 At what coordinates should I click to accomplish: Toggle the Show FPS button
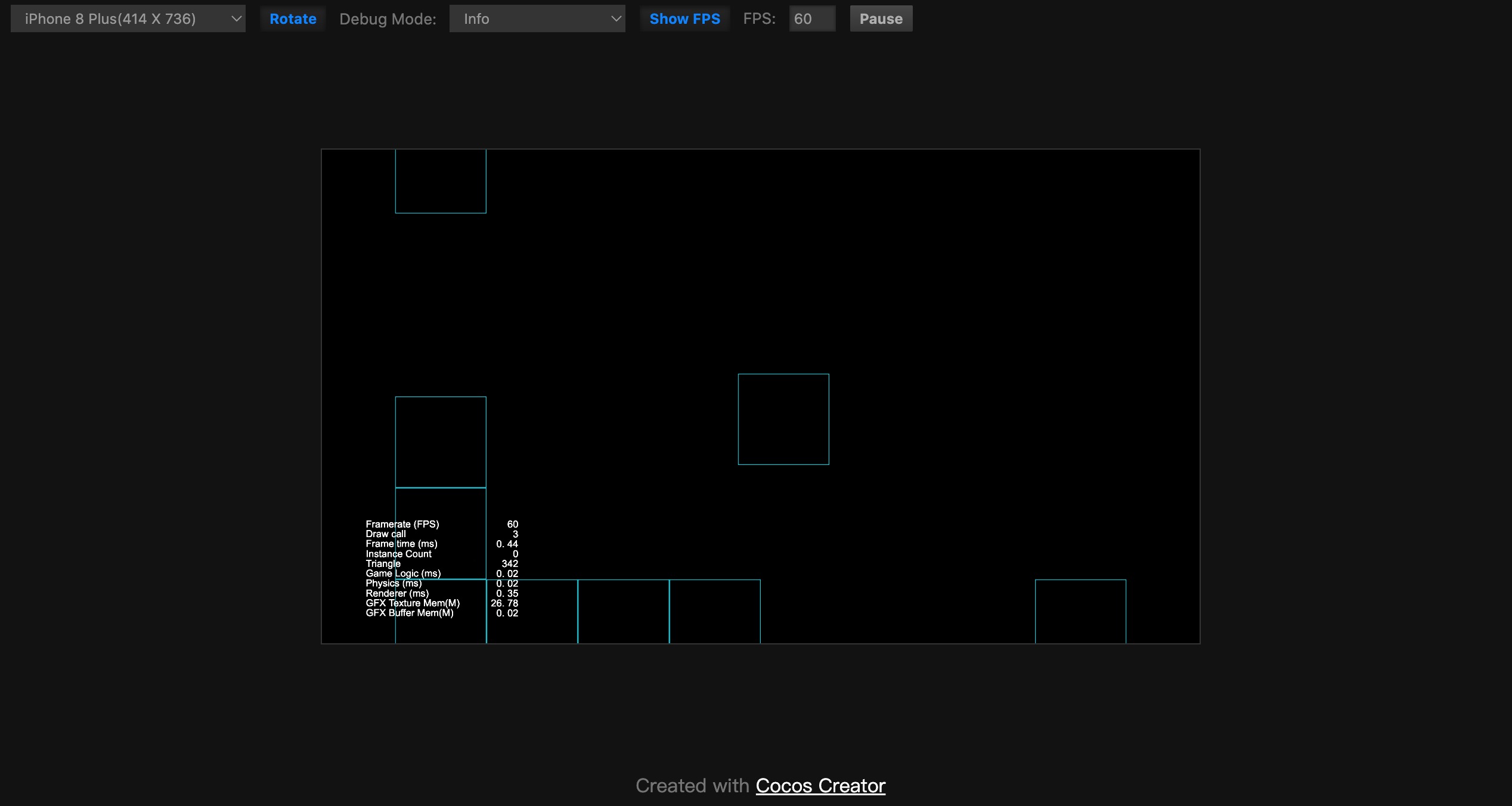[x=684, y=19]
